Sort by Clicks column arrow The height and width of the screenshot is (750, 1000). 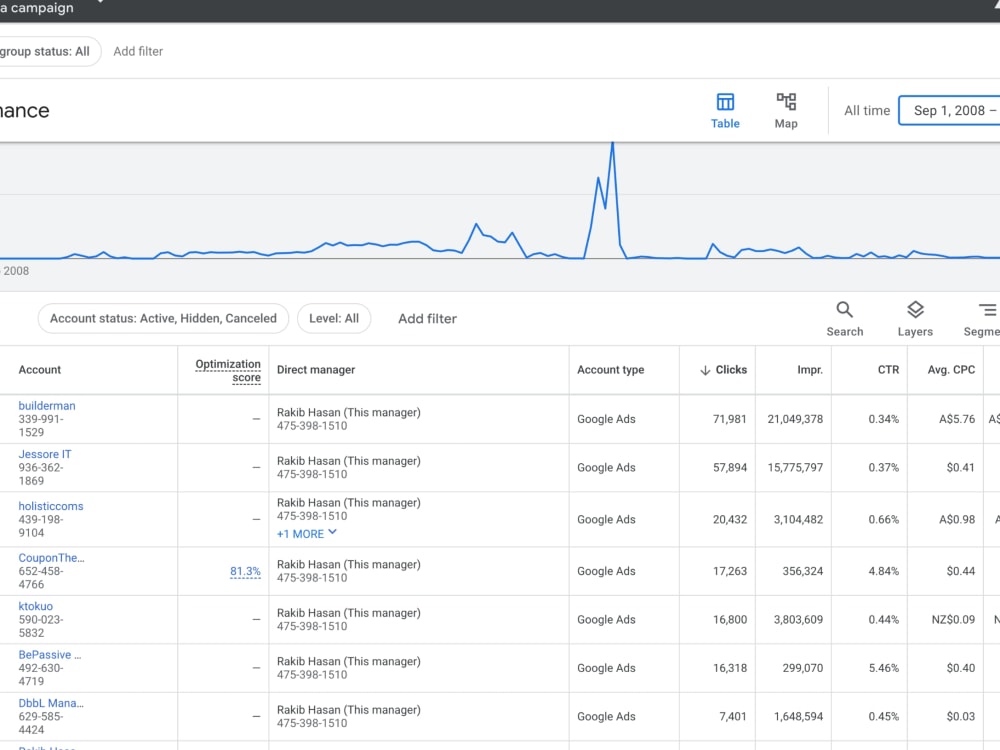click(705, 370)
